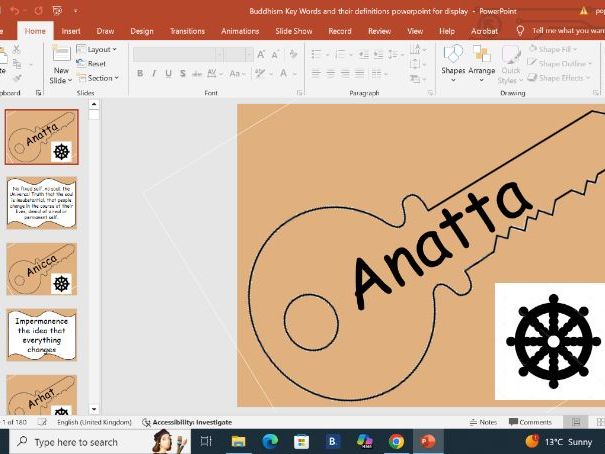605x454 pixels.
Task: Click the Arrange objects icon
Action: coord(481,59)
